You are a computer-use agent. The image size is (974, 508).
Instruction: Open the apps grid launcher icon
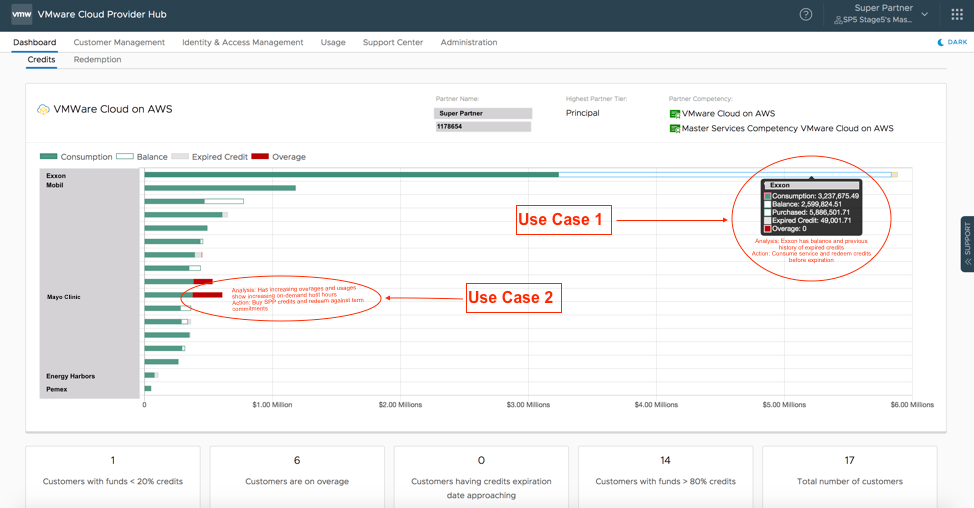[x=957, y=14]
